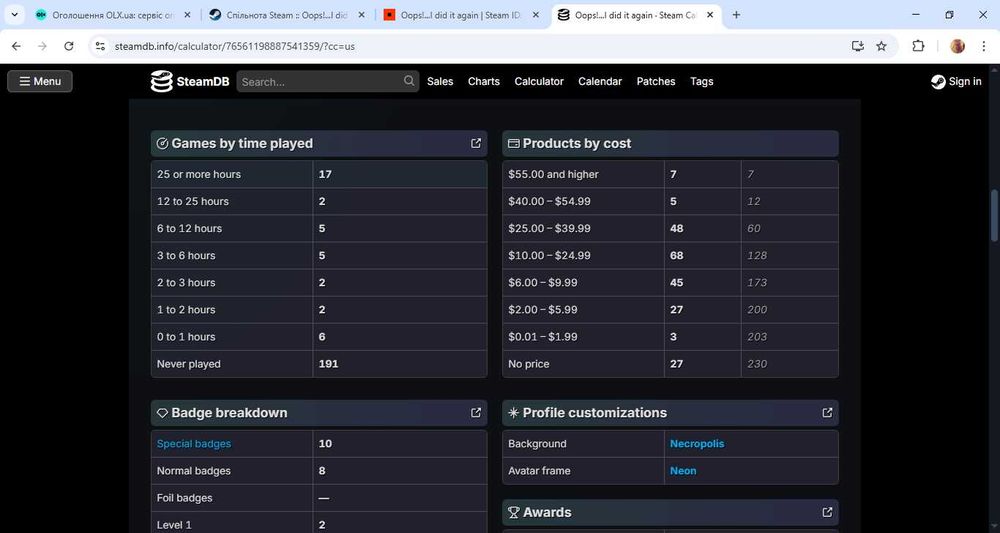Viewport: 1000px width, 533px height.
Task: Click the page vertical scrollbar thumb
Action: (x=994, y=215)
